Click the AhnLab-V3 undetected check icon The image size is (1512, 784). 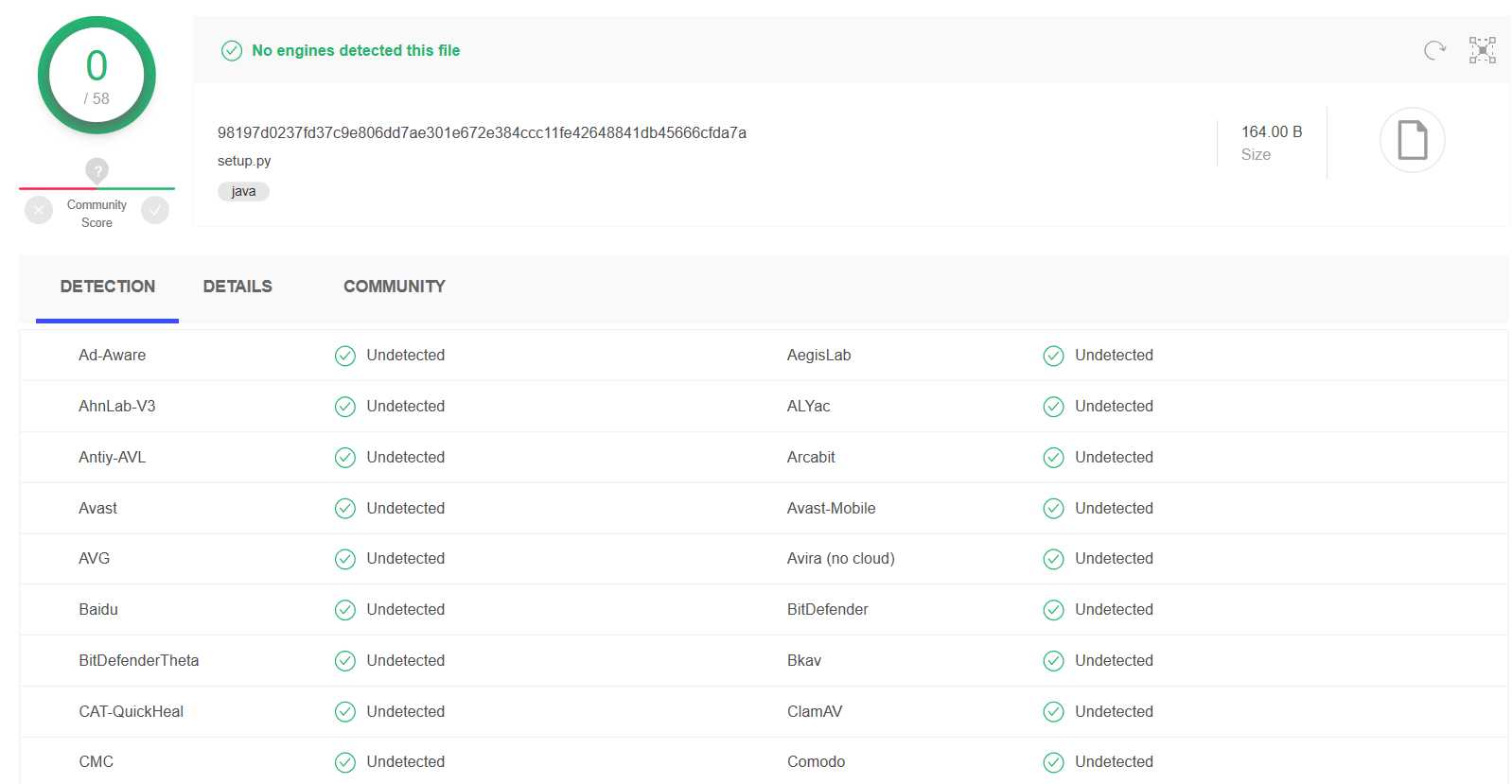pos(345,407)
